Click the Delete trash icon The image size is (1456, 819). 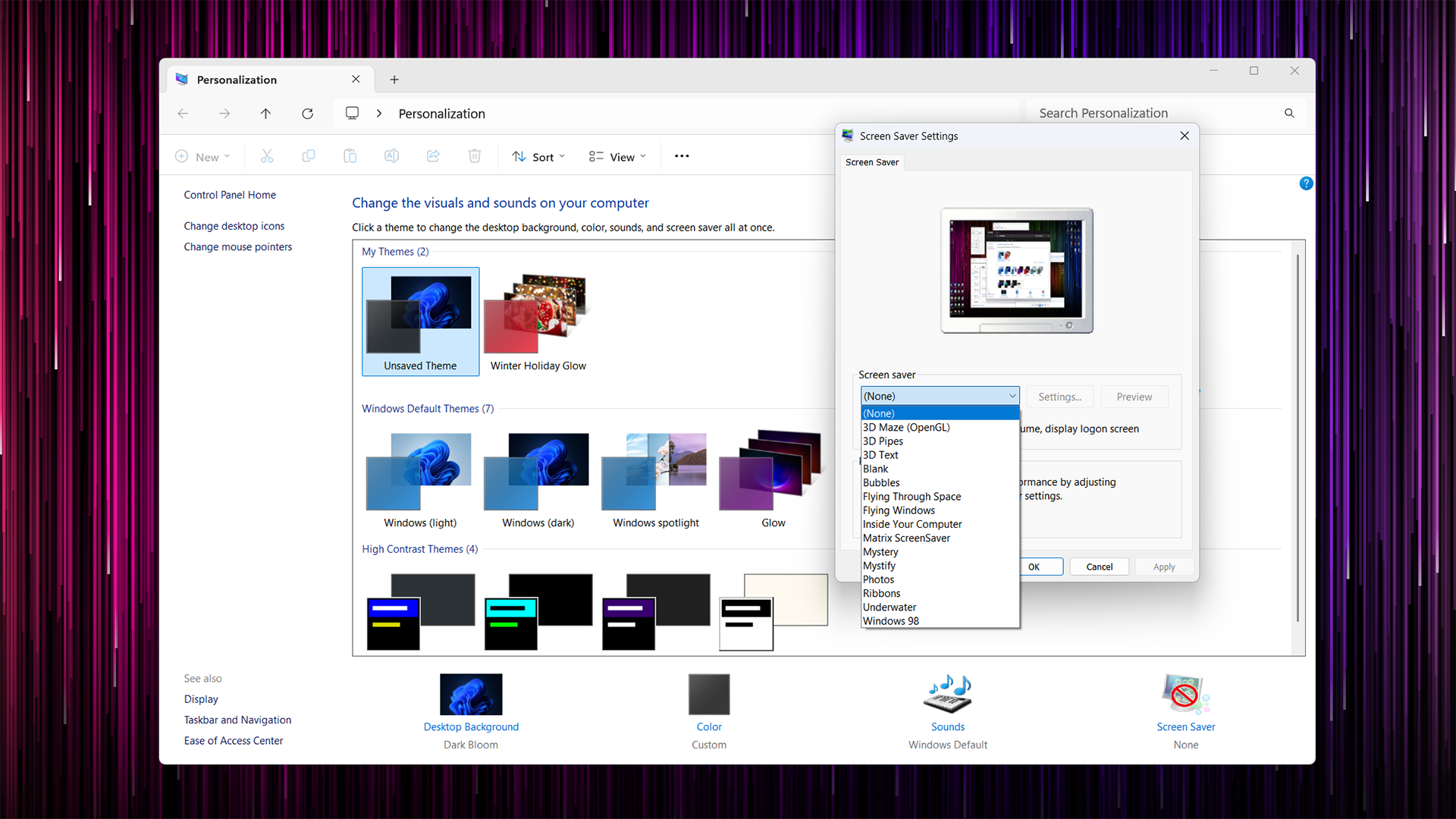[475, 156]
